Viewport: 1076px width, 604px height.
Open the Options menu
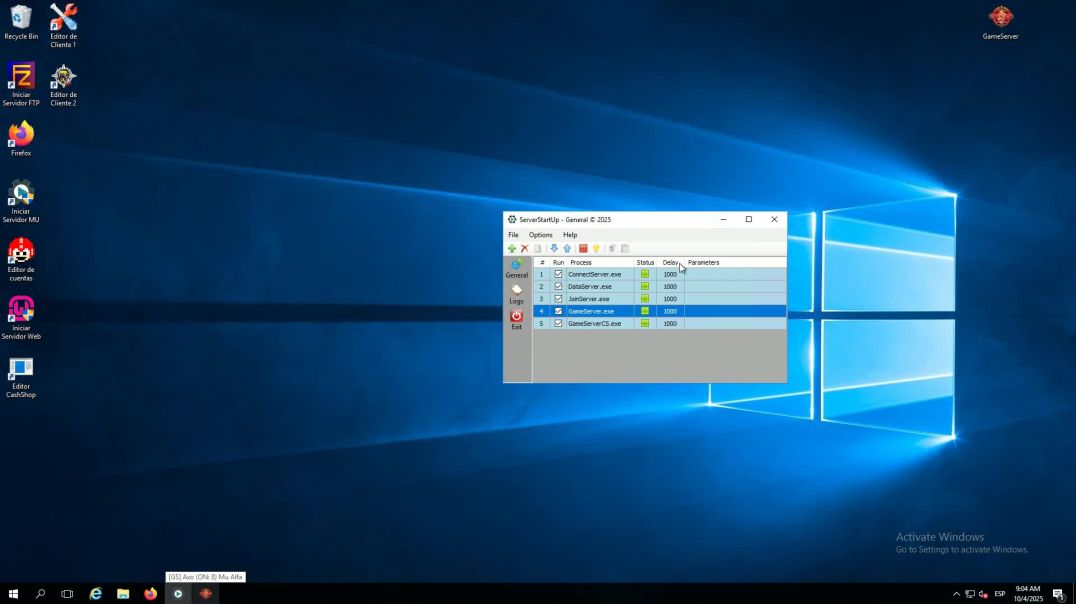[540, 235]
